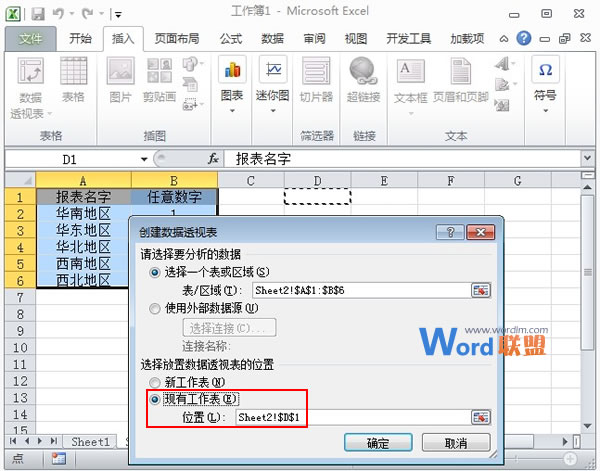The width and height of the screenshot is (600, 471).
Task: Insert a text box using 文本框
Action: 411,73
